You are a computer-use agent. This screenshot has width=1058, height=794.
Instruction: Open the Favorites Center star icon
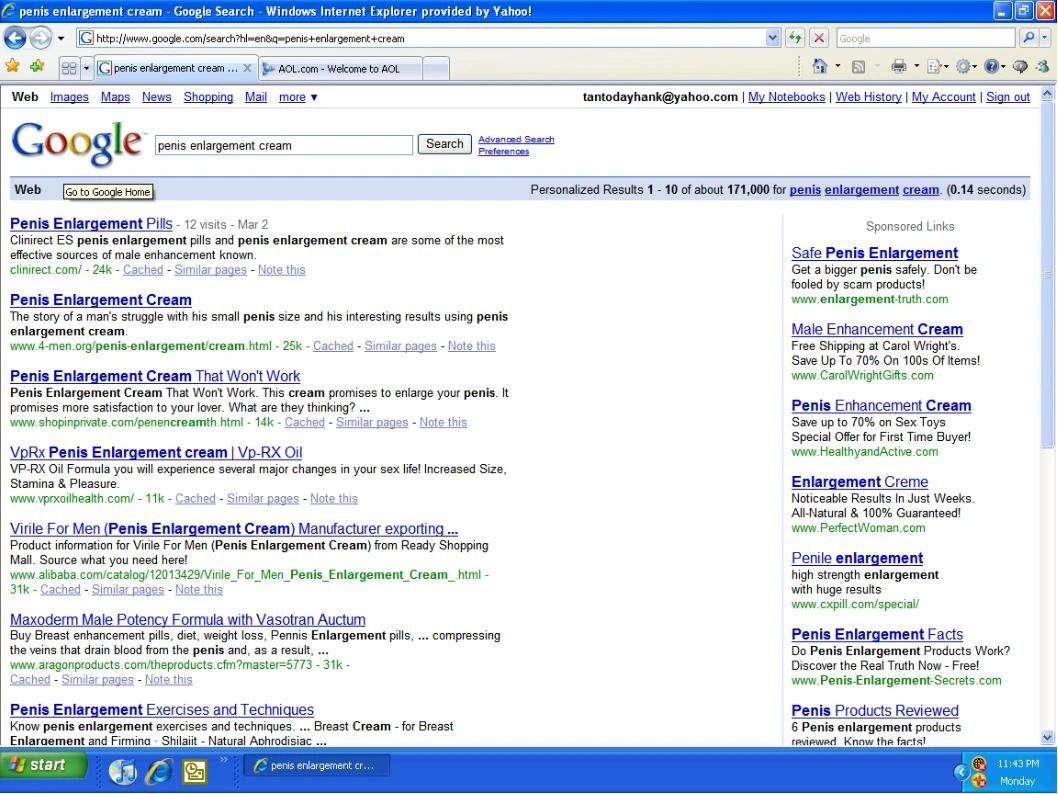(12, 66)
